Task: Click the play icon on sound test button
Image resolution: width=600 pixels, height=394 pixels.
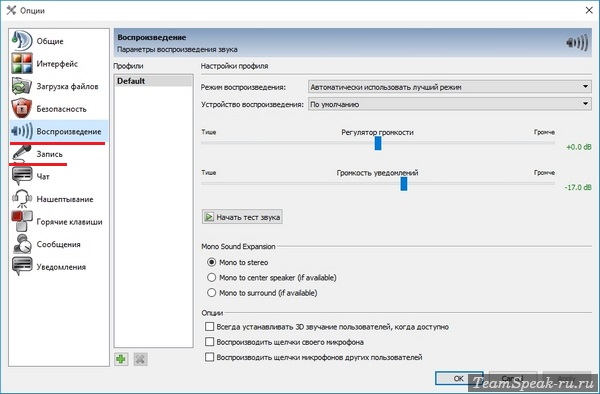Action: [209, 217]
